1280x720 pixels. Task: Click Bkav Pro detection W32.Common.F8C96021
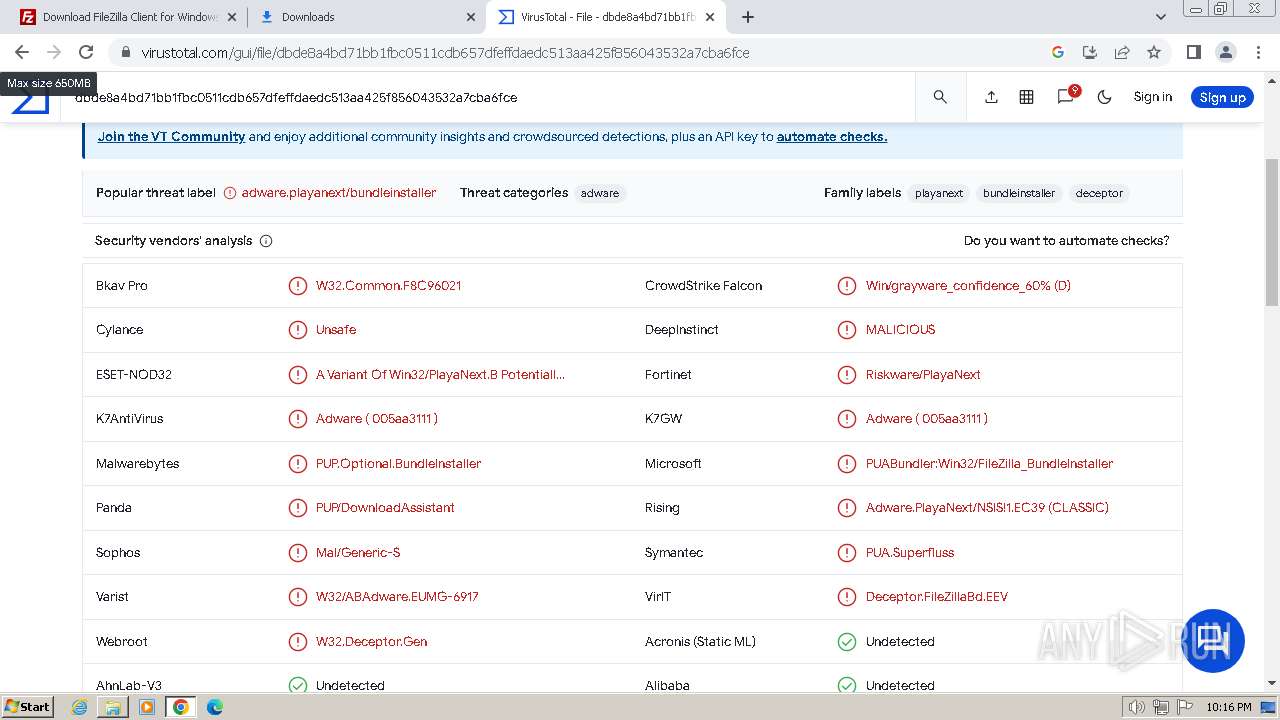pos(388,286)
